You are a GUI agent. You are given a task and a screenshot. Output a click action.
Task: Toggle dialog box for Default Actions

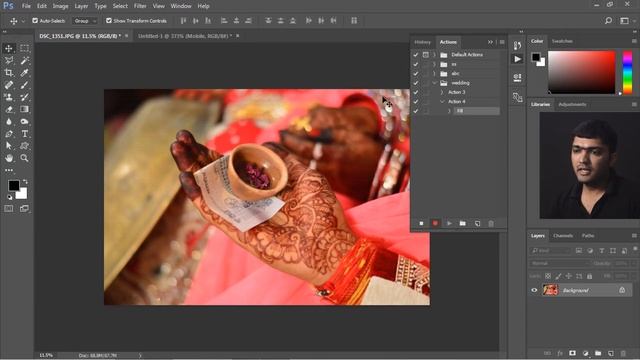[425, 55]
